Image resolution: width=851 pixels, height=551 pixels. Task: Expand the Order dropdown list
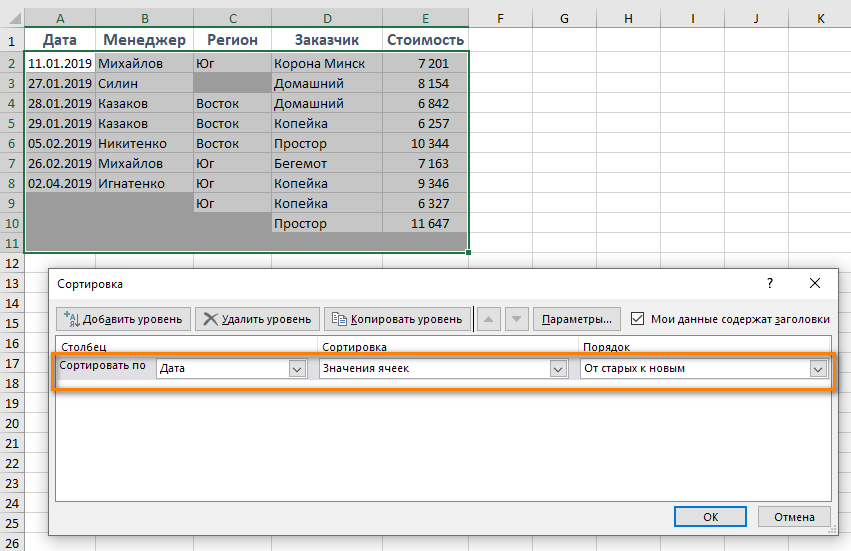819,368
